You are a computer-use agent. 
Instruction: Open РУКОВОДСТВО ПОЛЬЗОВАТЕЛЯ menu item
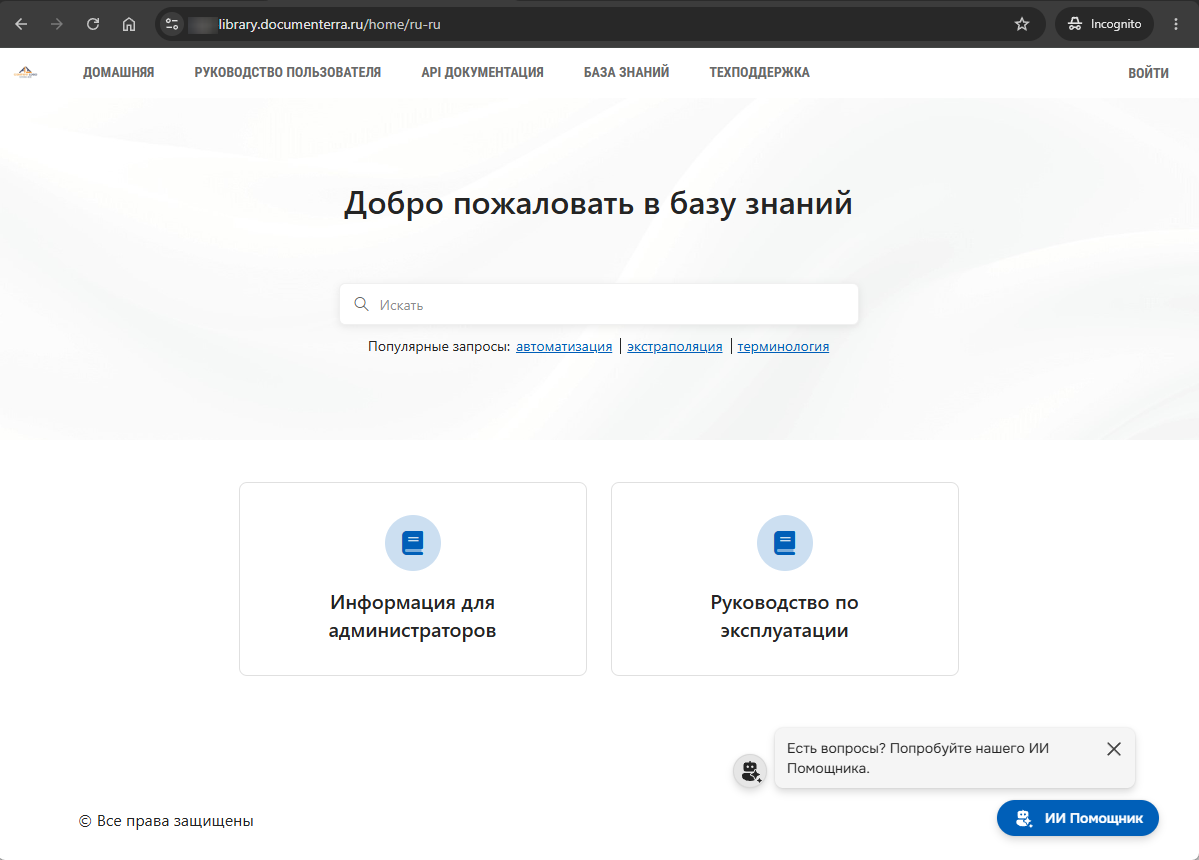[288, 73]
